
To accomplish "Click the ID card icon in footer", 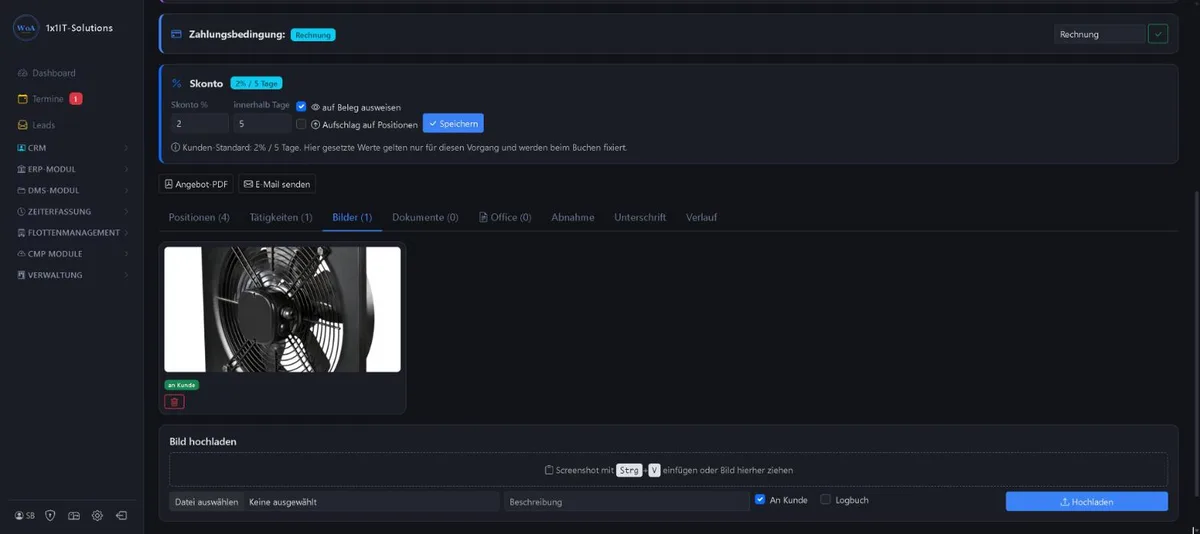I will (74, 516).
